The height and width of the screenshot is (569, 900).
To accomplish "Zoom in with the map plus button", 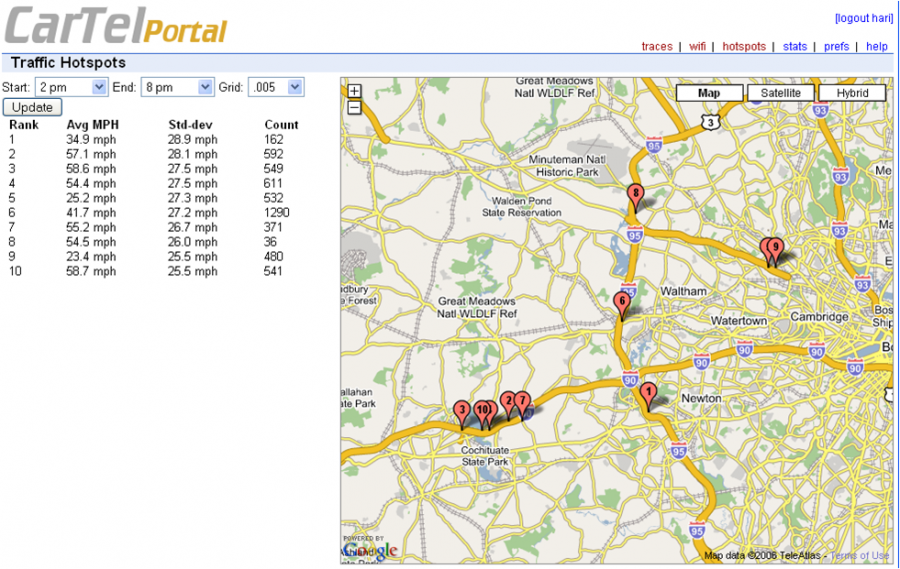I will pos(355,91).
